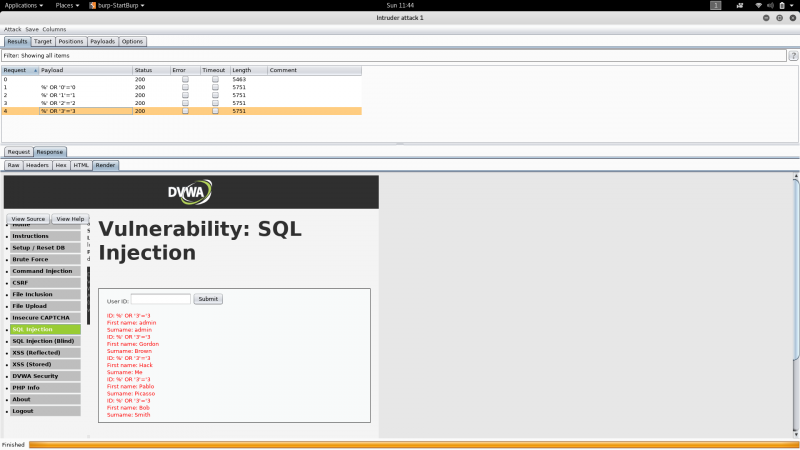
Task: Click the burp-StartBurp app icon in the top bar
Action: click(x=92, y=5)
